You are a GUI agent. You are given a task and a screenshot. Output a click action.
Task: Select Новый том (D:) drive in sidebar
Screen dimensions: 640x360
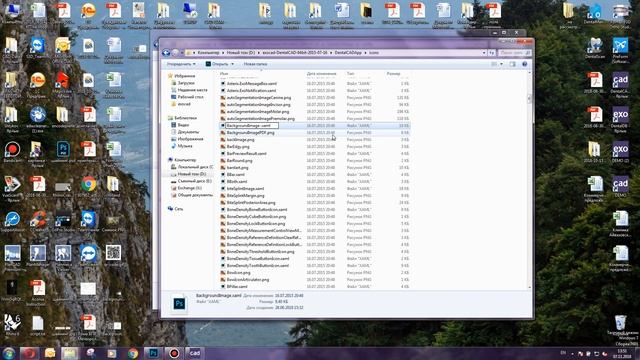(x=191, y=174)
